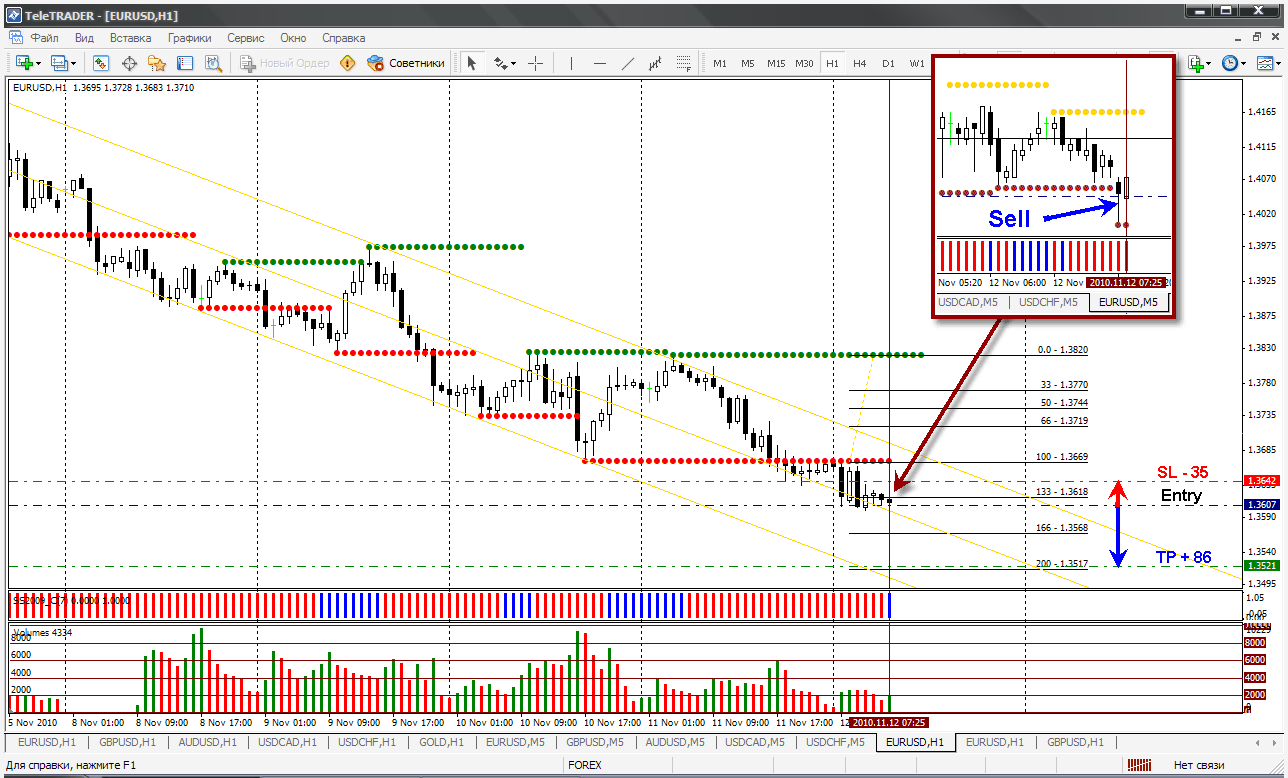Open the line studies tool icon
1288x778 pixels.
500,63
